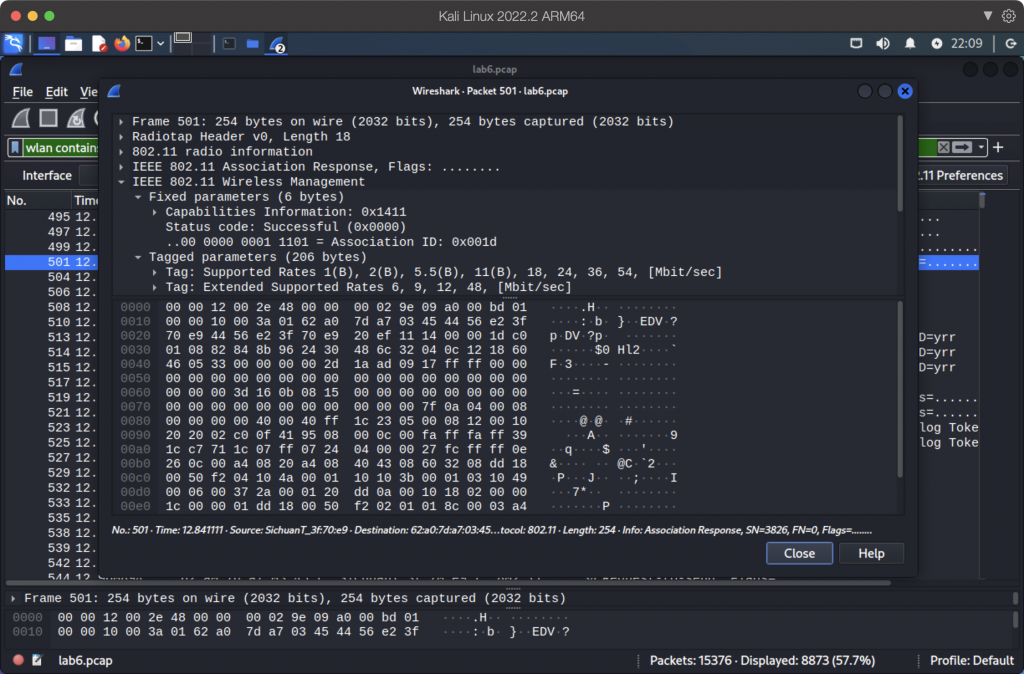Click the workspace switcher in the panel
Image resolution: width=1024 pixels, height=674 pixels.
193,44
